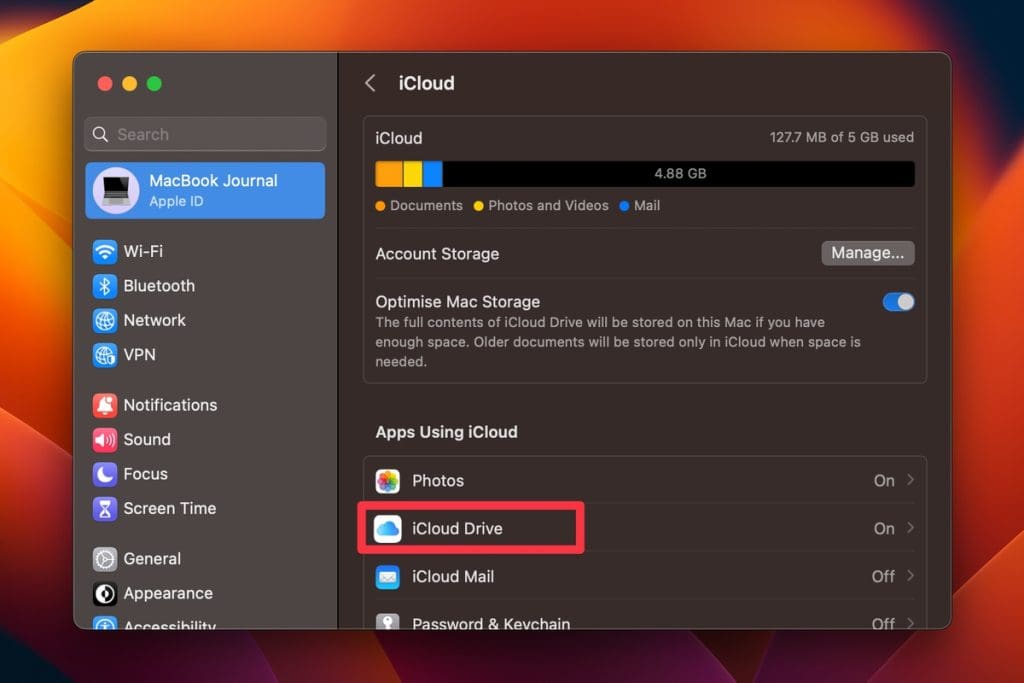Screen dimensions: 1024x683
Task: Click orange Documents segment of storage bar
Action: click(389, 174)
